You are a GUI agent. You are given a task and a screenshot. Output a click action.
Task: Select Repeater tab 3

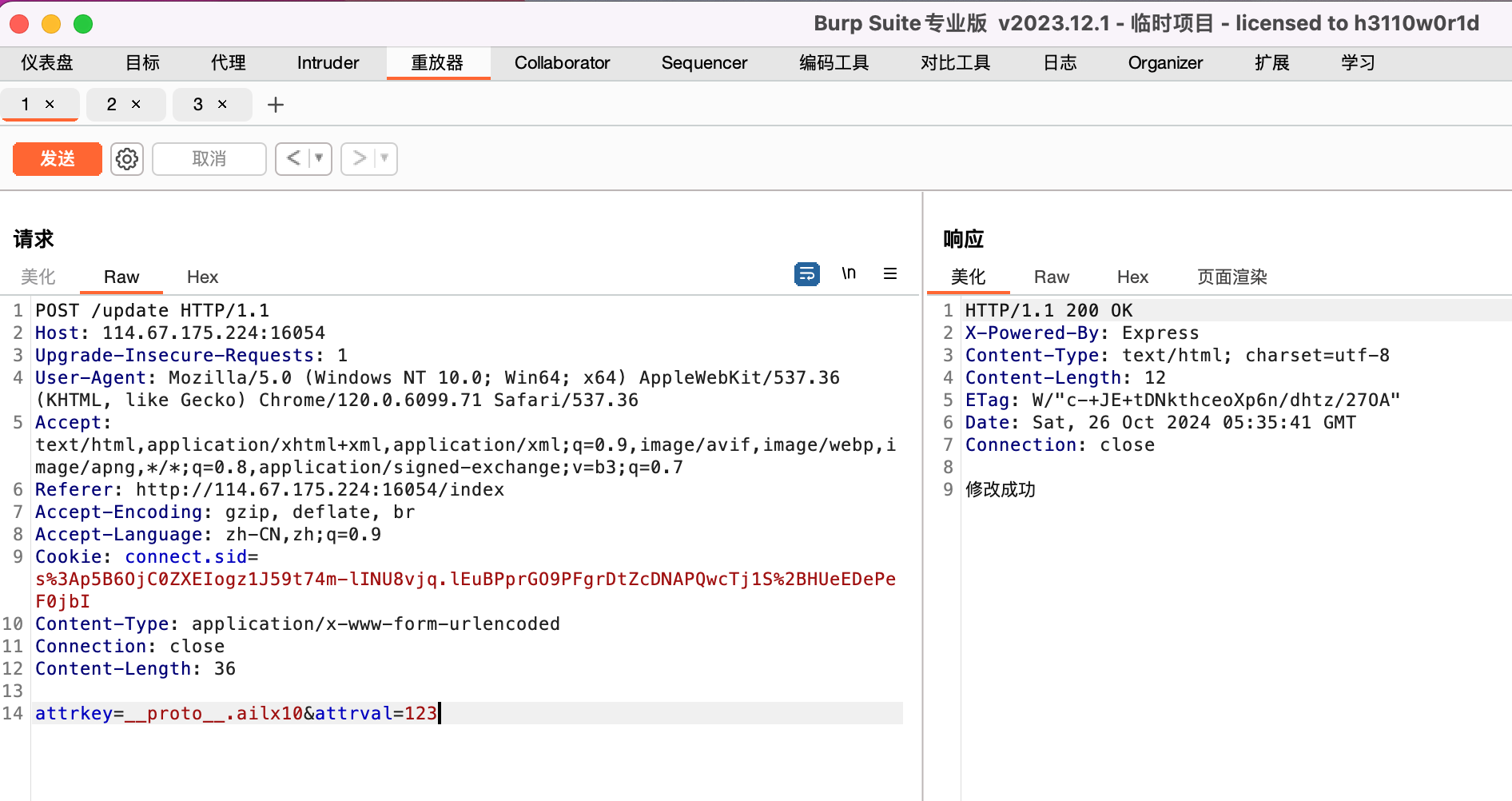click(x=197, y=104)
